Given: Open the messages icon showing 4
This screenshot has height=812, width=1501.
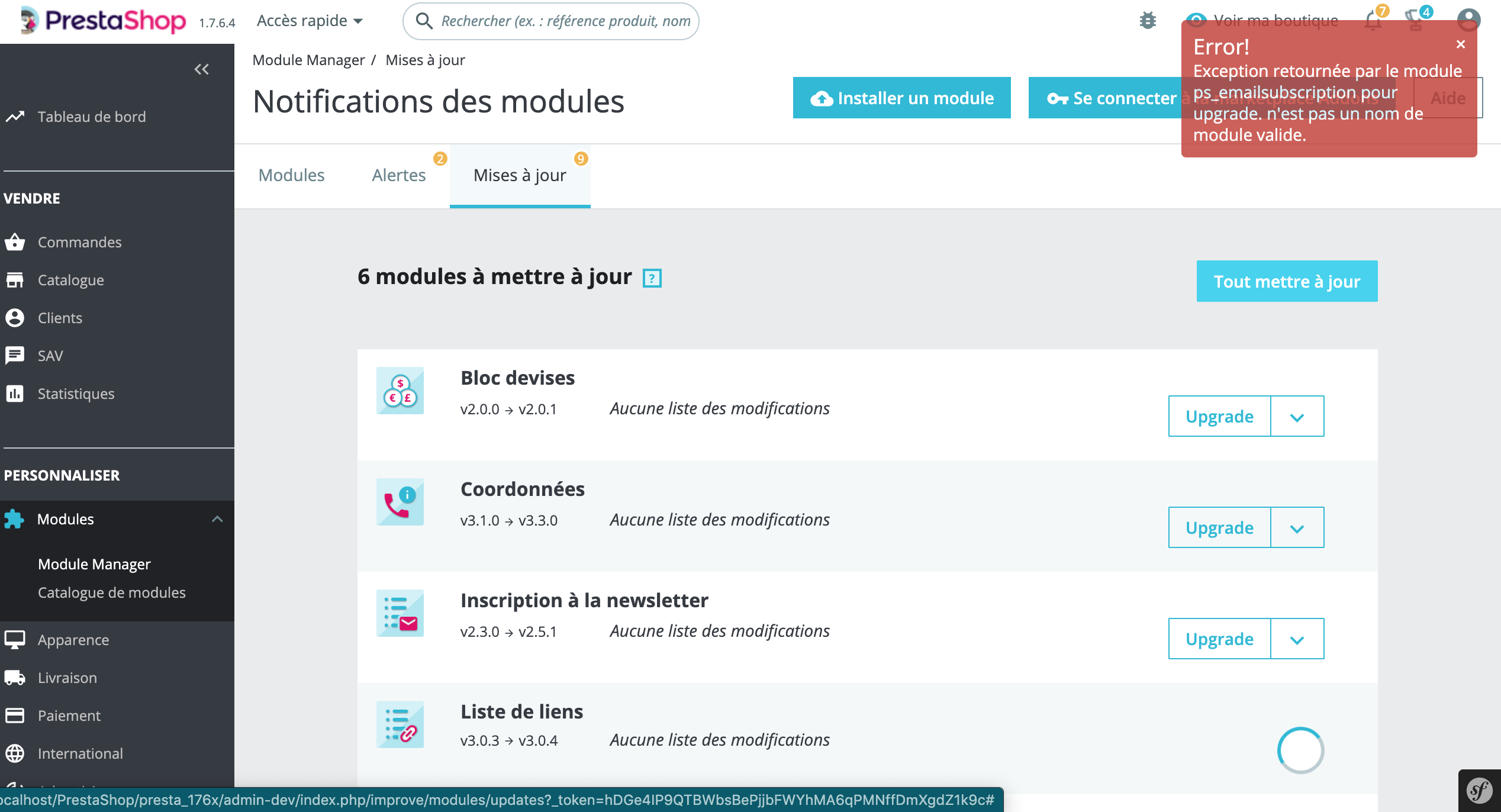Looking at the screenshot, I should point(1416,20).
